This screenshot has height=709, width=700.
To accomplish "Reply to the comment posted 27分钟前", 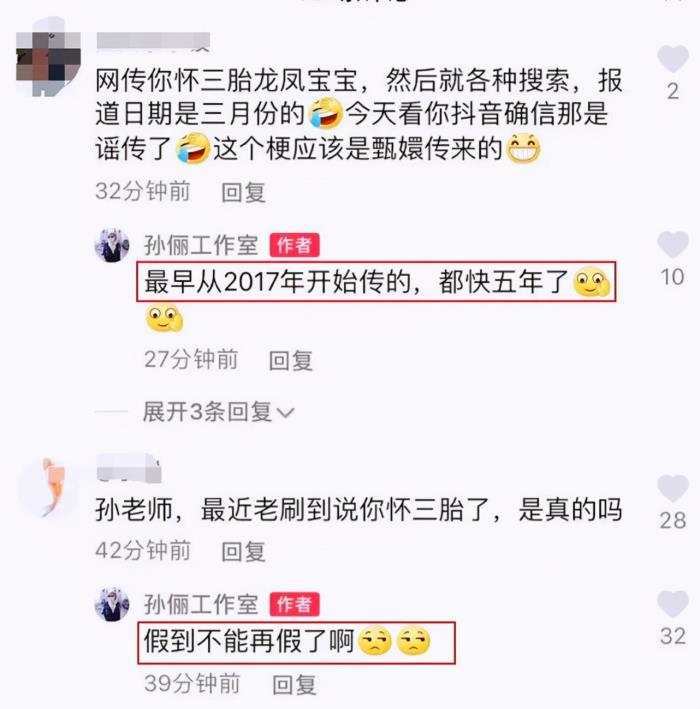I will (291, 360).
